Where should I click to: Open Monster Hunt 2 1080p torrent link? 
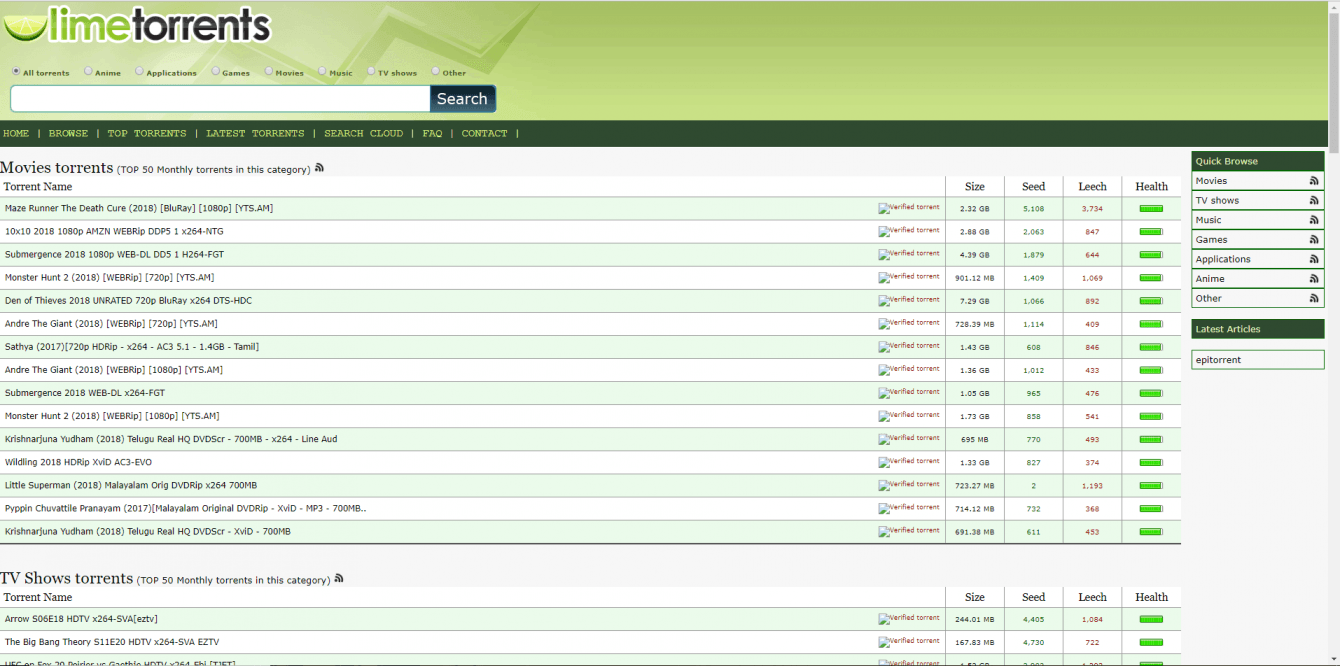point(112,416)
